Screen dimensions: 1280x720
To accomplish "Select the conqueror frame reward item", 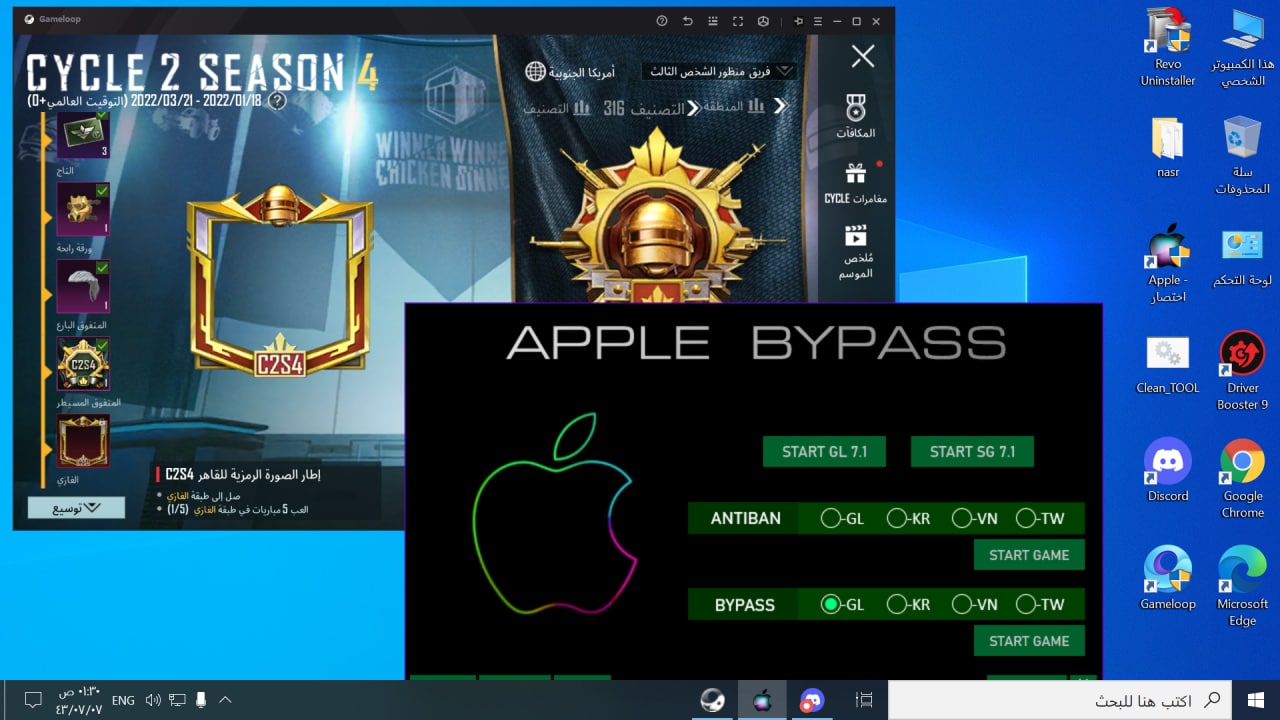I will point(83,441).
